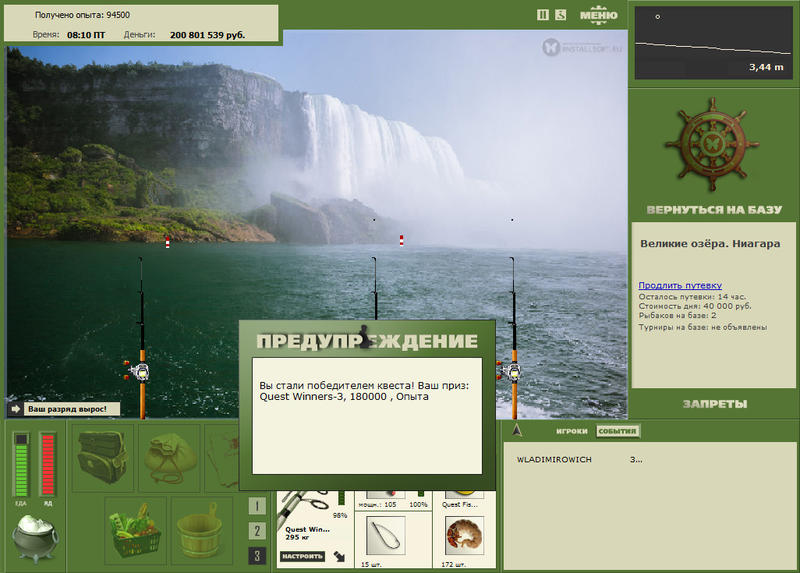
Task: Select active rod slot 3
Action: pyautogui.click(x=257, y=556)
